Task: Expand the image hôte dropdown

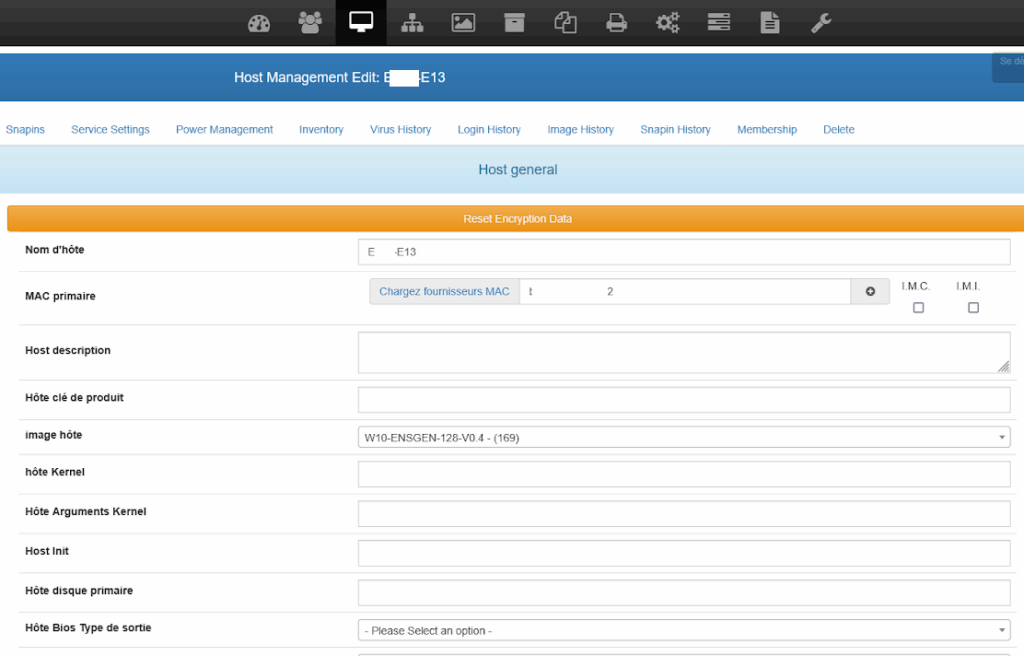Action: (684, 437)
